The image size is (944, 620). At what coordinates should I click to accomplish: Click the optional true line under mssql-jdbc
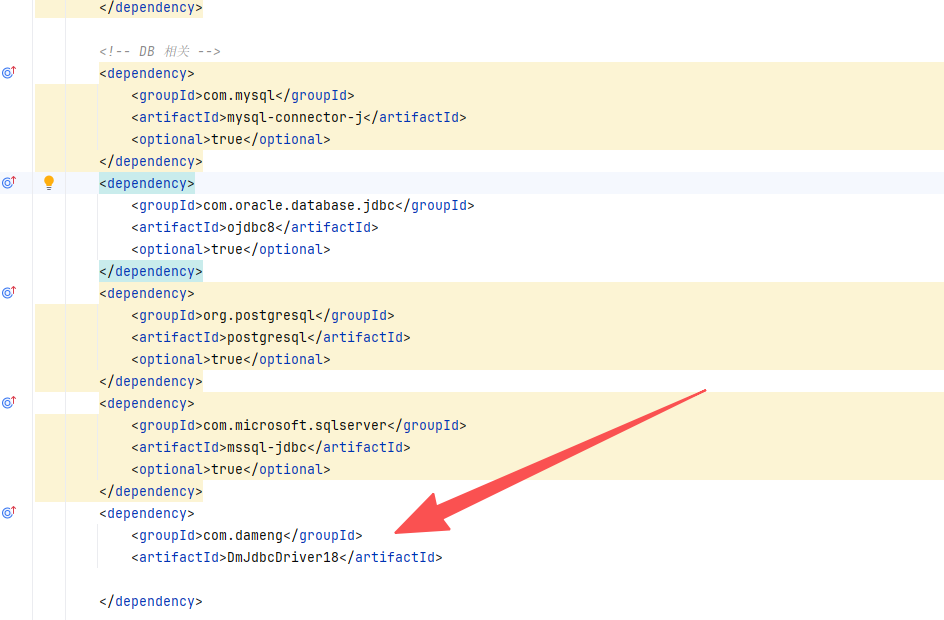[230, 470]
